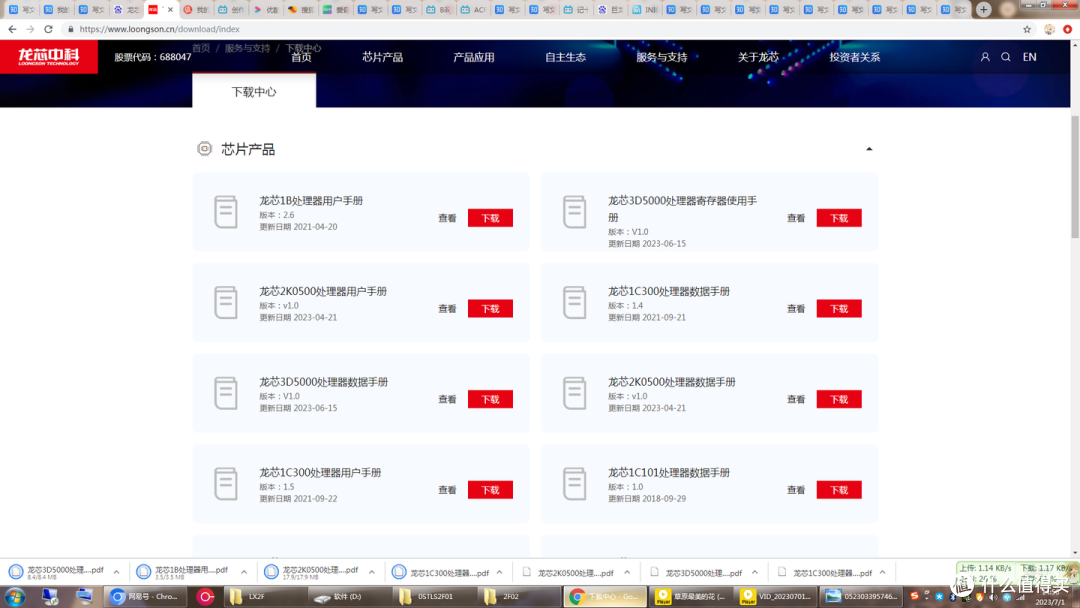Screen dimensions: 1080x608
Task: Open a new browser tab with plus button
Action: (984, 10)
